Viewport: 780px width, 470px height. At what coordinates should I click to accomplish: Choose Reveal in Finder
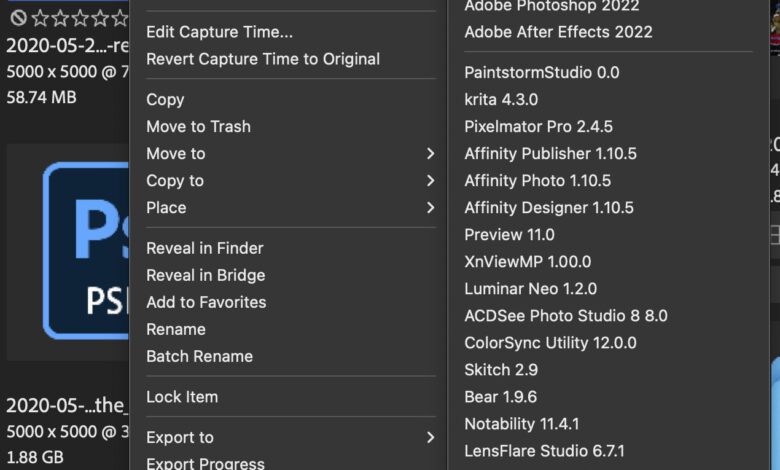[x=204, y=248]
